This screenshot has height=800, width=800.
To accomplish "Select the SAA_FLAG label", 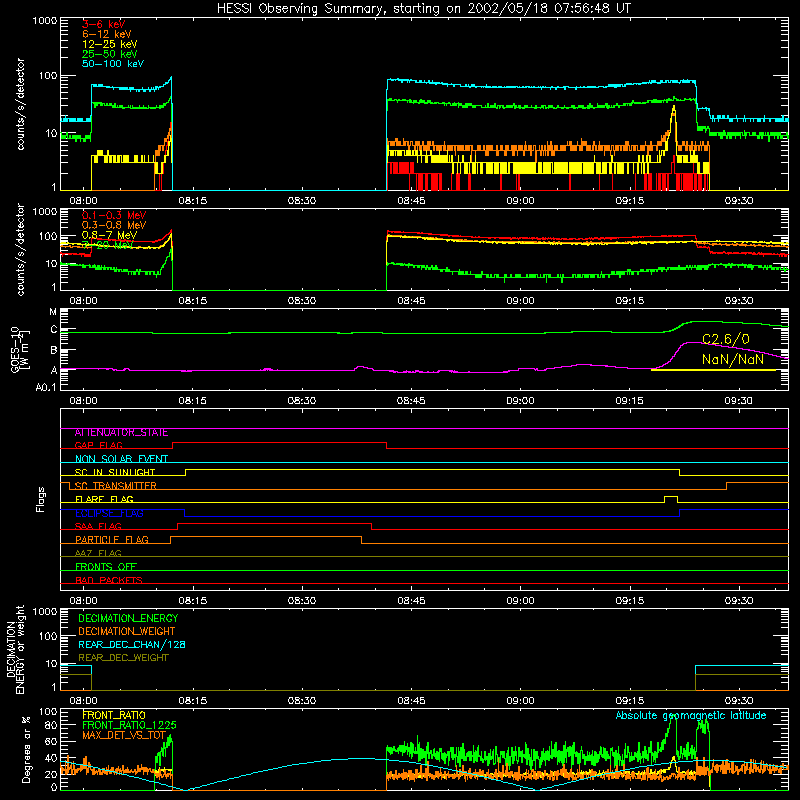I will pyautogui.click(x=98, y=526).
